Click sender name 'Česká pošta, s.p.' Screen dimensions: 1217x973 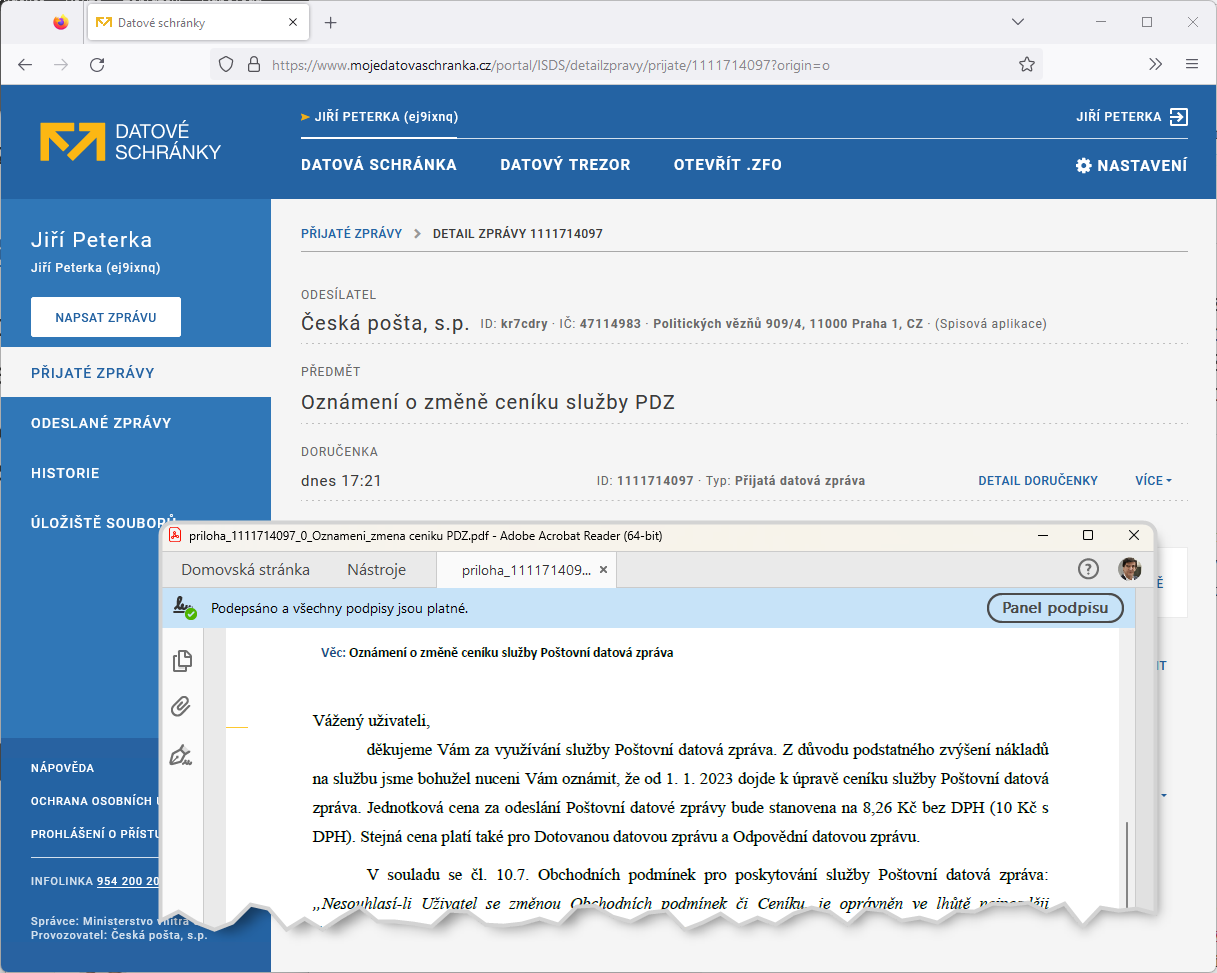coord(385,323)
